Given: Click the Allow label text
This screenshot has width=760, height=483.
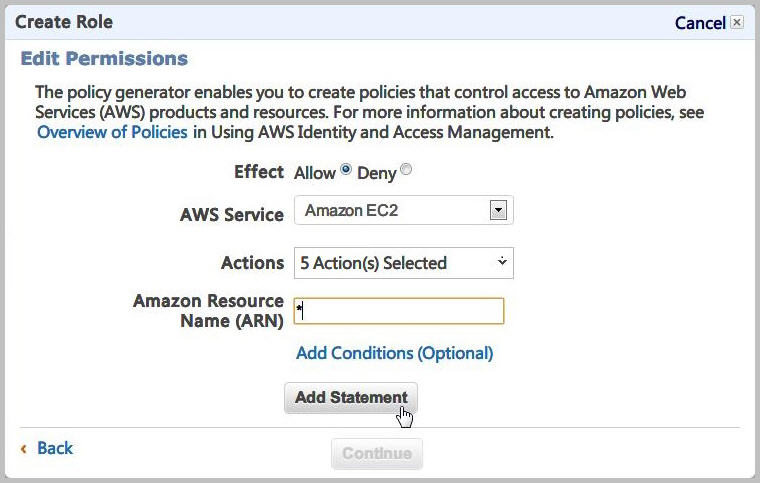Looking at the screenshot, I should point(315,173).
